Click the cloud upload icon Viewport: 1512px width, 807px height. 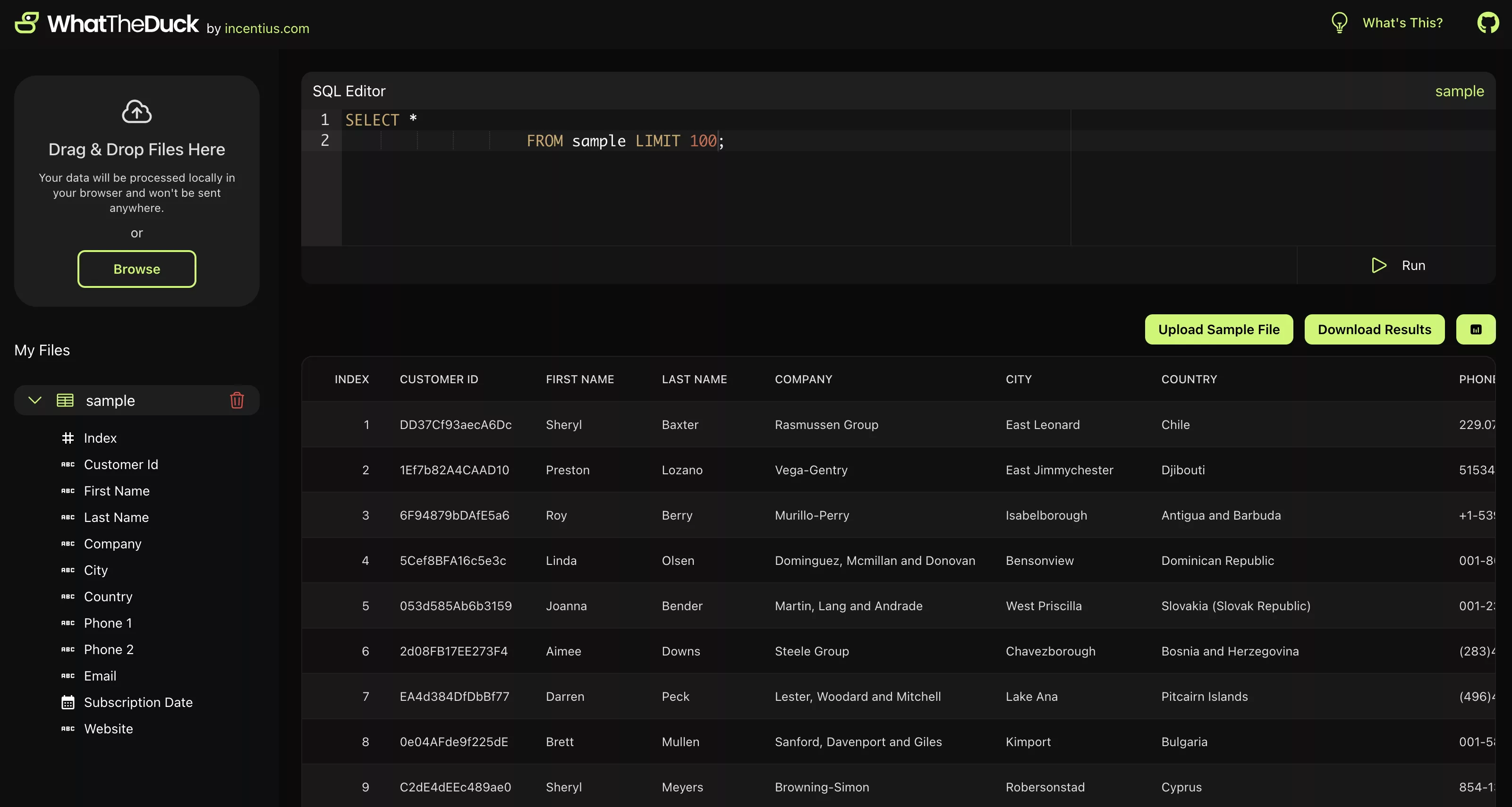pos(137,111)
